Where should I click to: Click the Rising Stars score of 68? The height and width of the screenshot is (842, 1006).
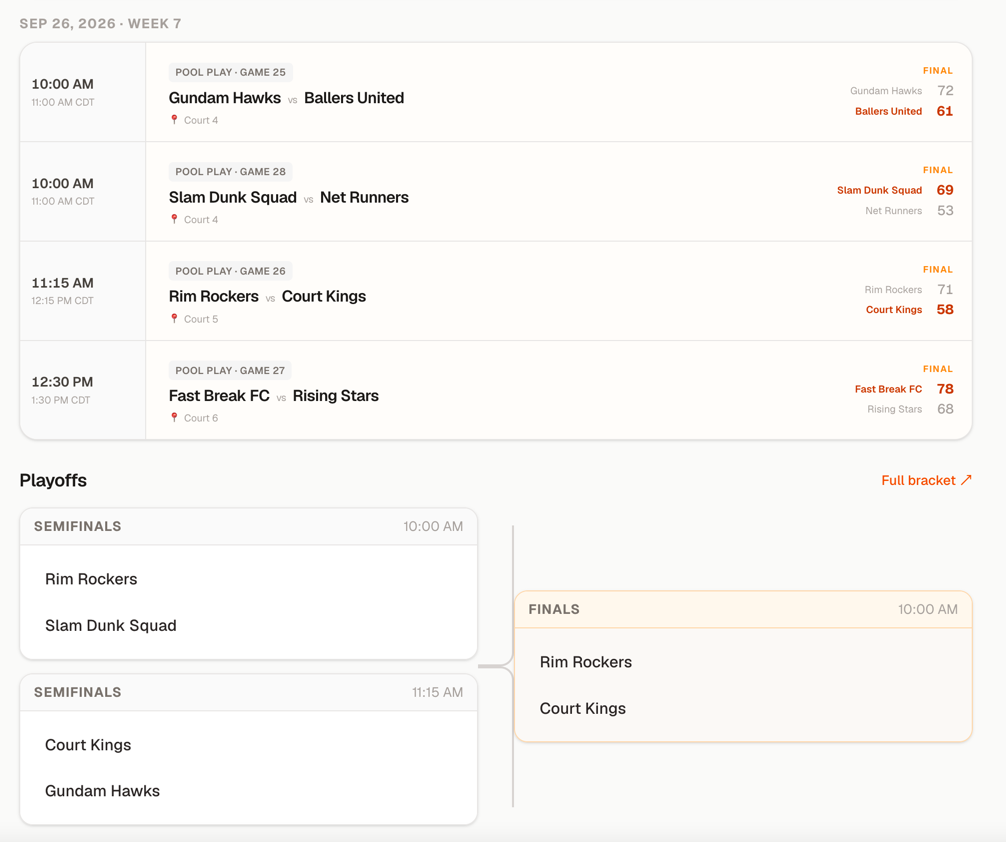point(945,409)
